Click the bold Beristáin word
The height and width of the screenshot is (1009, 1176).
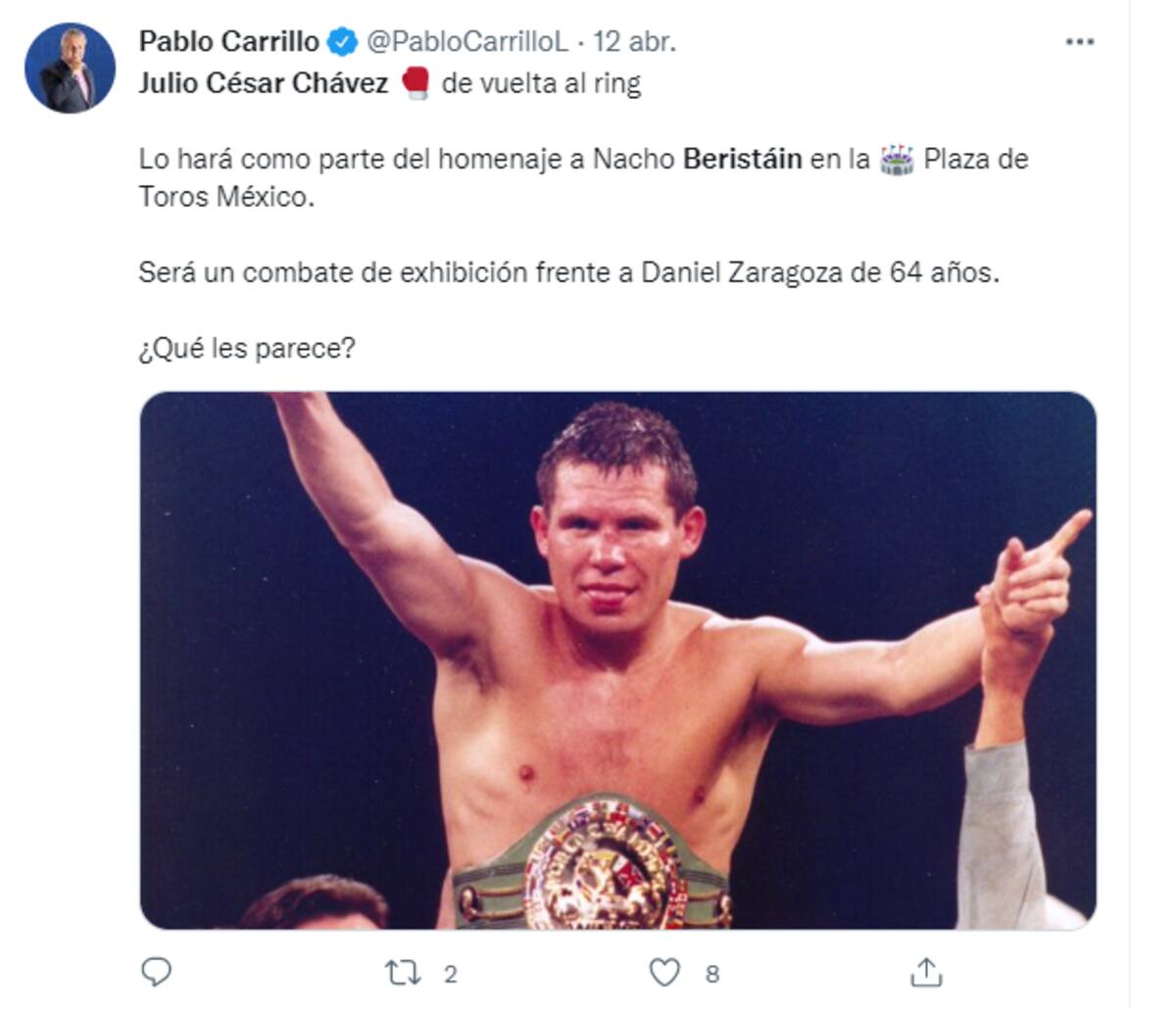[x=742, y=159]
